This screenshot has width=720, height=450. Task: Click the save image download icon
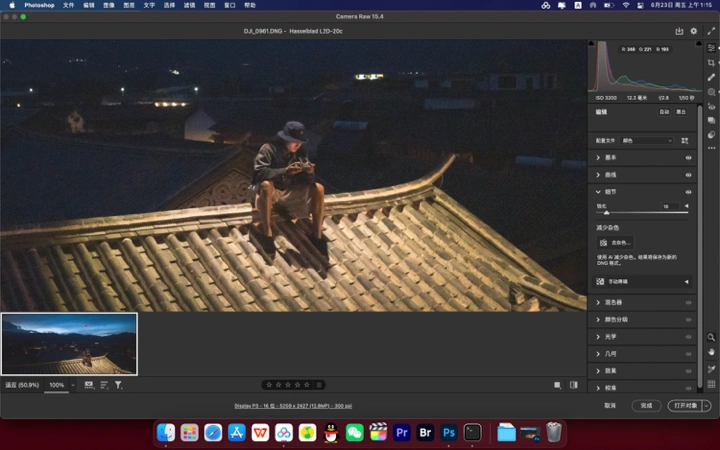pos(679,31)
